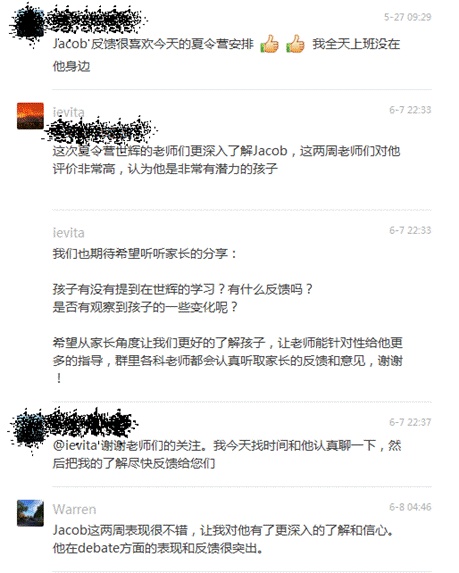Click the second thumbs-up emoji
Image resolution: width=459 pixels, height=573 pixels.
point(295,44)
